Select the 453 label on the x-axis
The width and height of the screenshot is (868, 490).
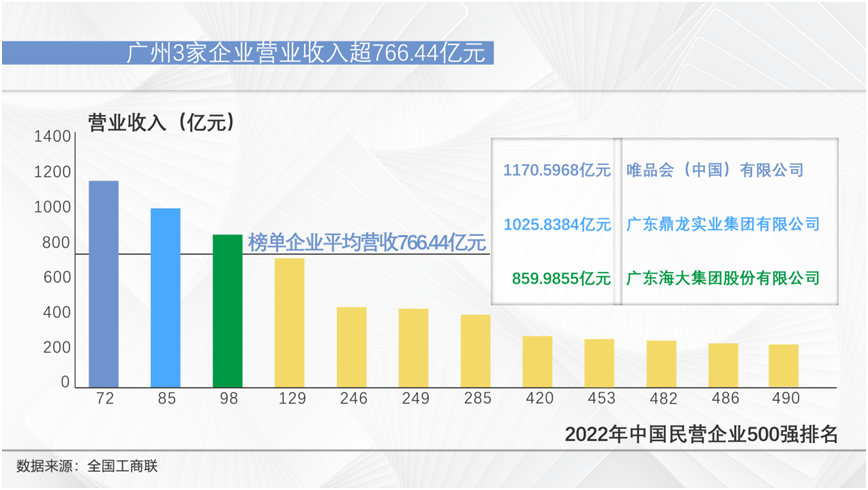tap(599, 399)
